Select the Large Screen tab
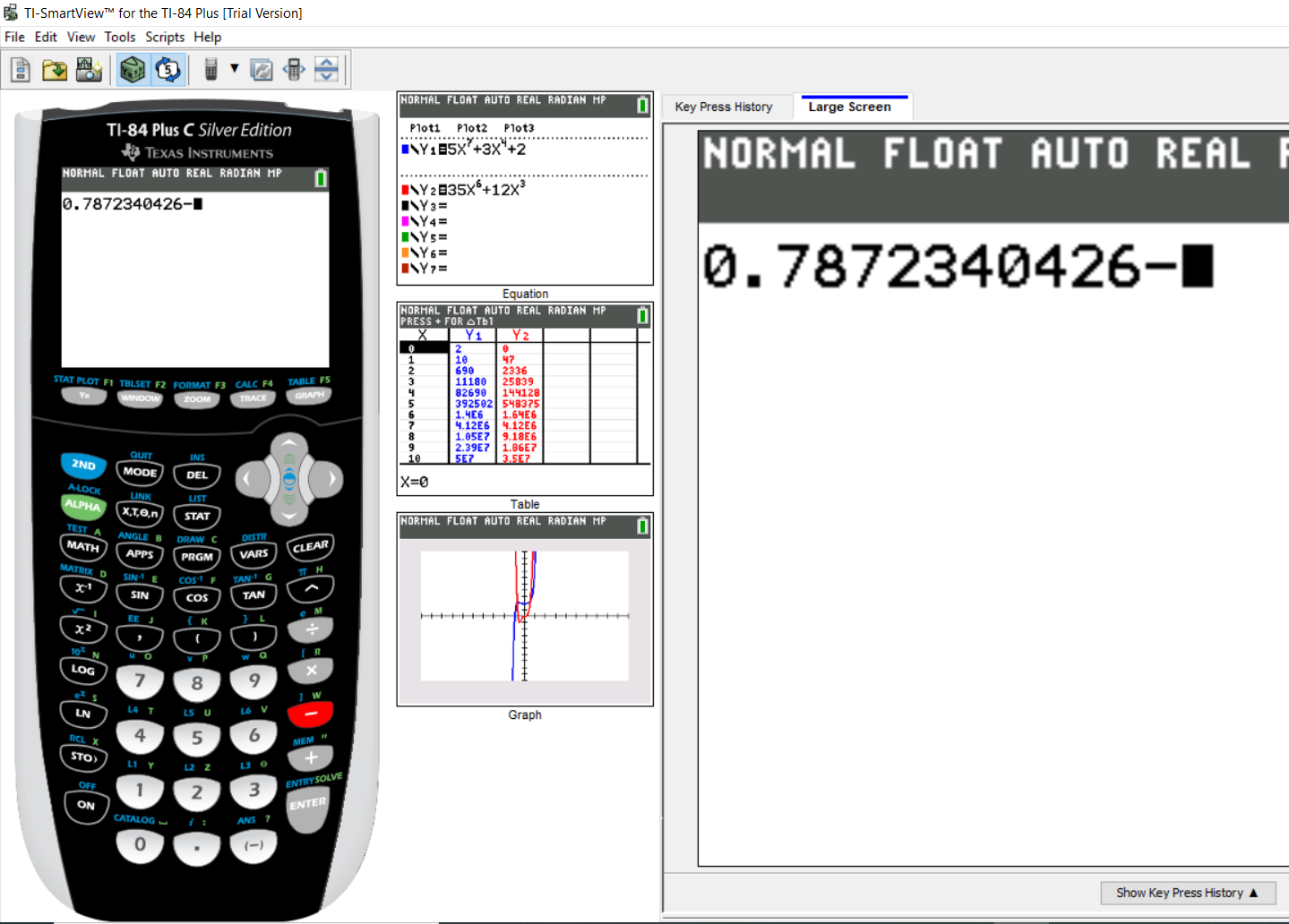1289x924 pixels. (849, 107)
